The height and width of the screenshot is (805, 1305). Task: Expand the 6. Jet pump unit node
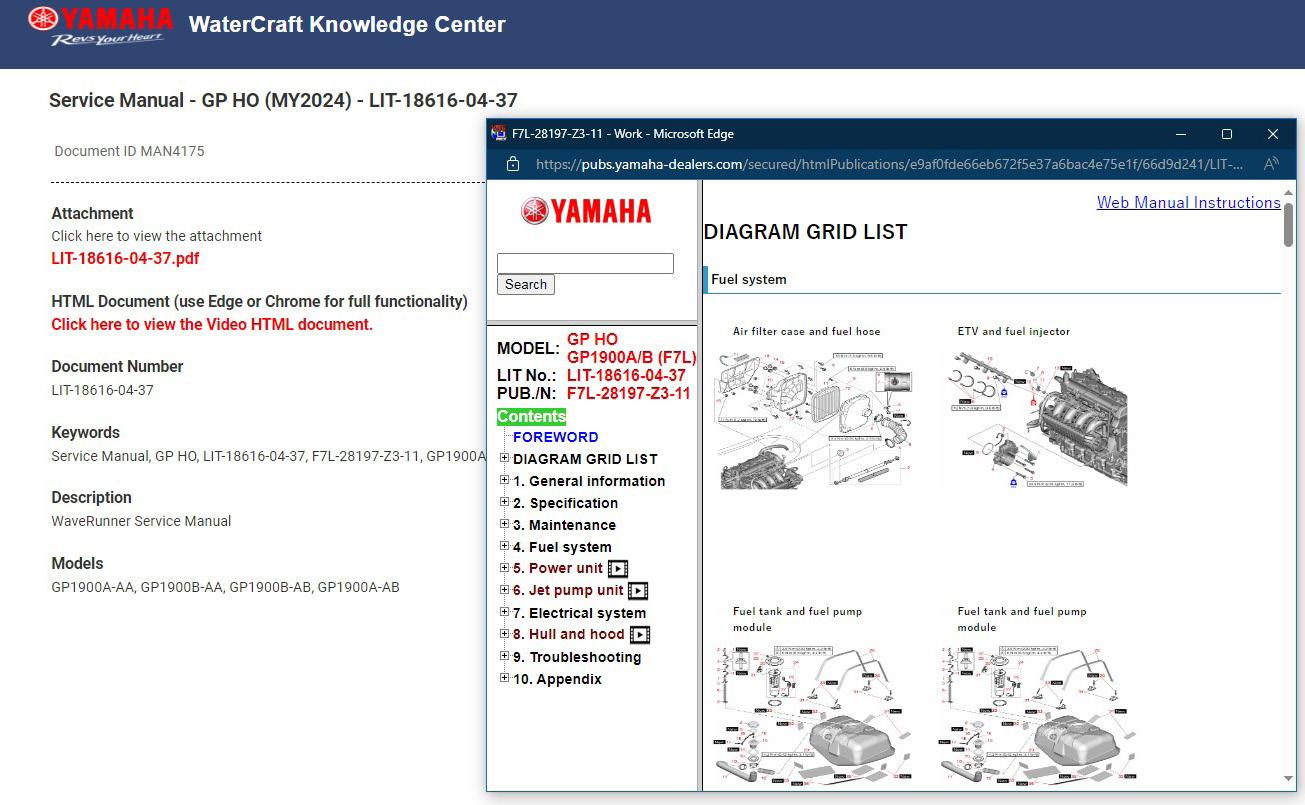(505, 590)
